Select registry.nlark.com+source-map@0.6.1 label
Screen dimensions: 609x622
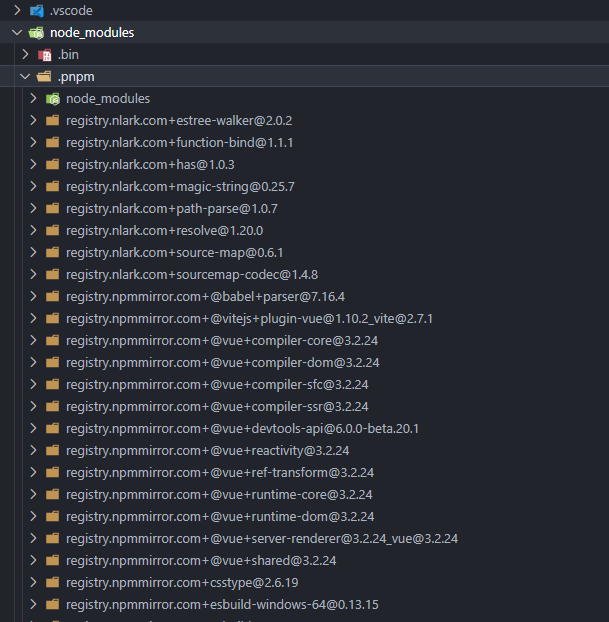pyautogui.click(x=175, y=253)
